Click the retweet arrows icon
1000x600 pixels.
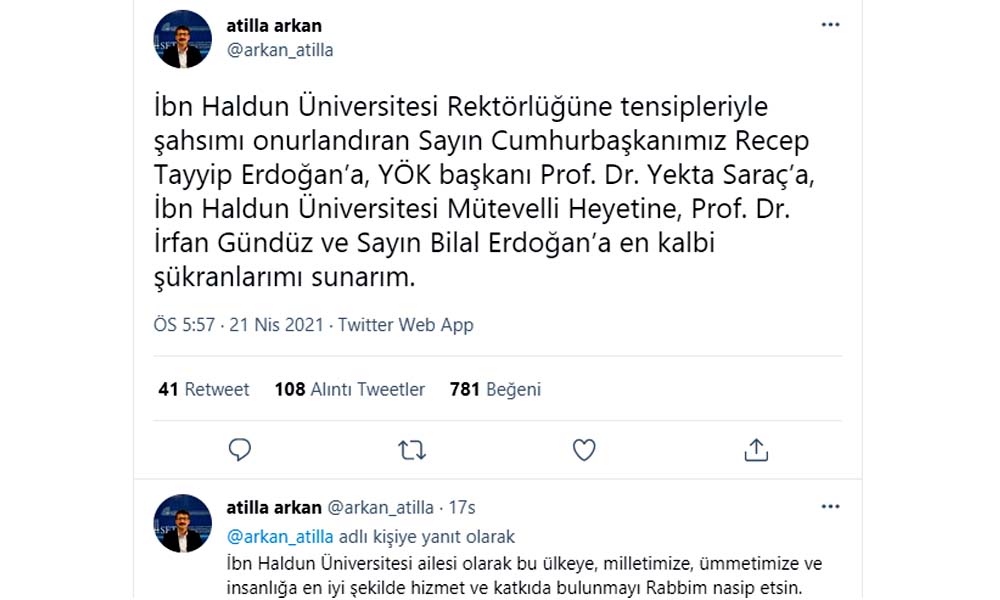[x=412, y=450]
